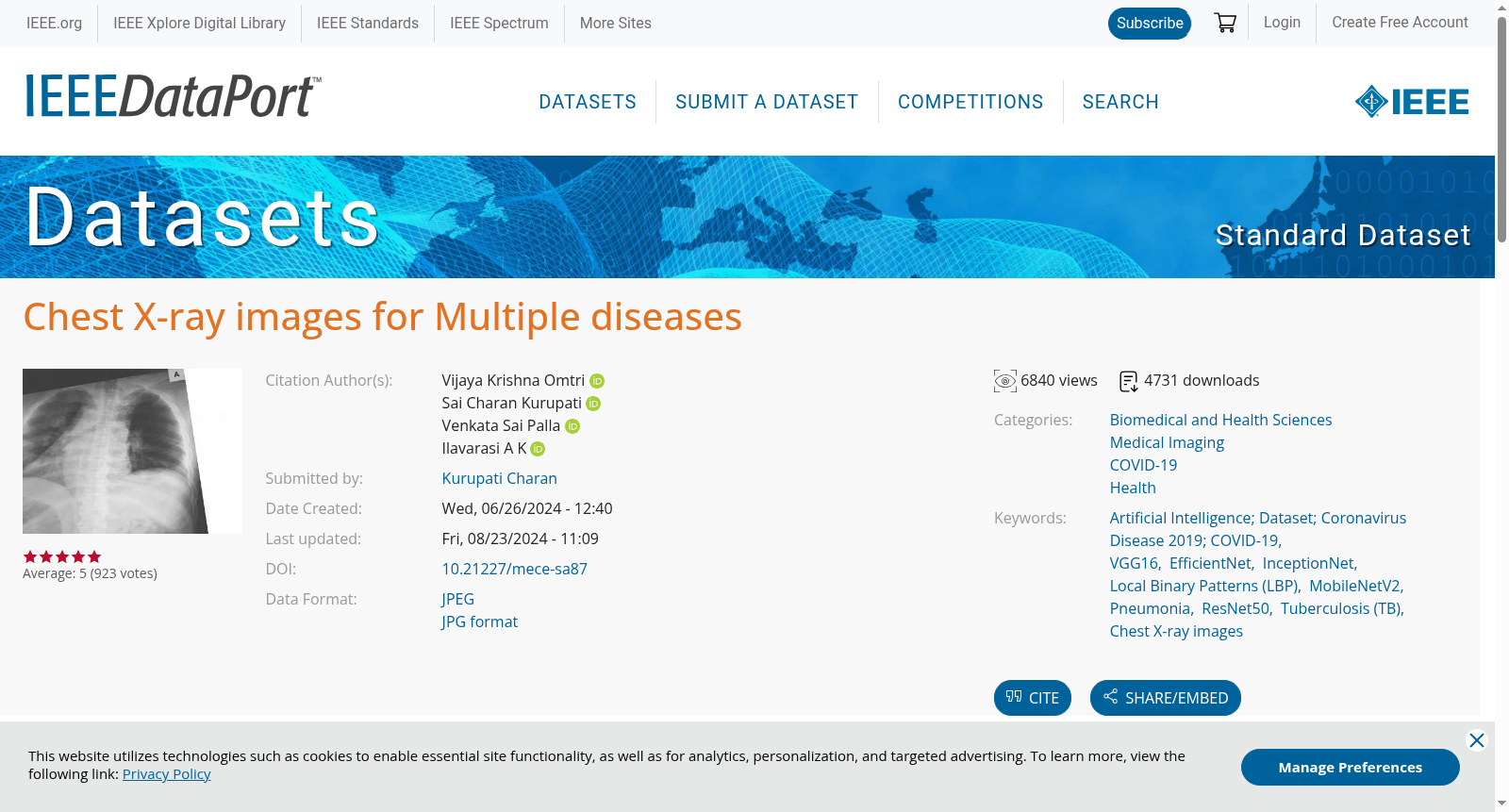Open the Search navigation item
The height and width of the screenshot is (812, 1509).
tap(1120, 102)
